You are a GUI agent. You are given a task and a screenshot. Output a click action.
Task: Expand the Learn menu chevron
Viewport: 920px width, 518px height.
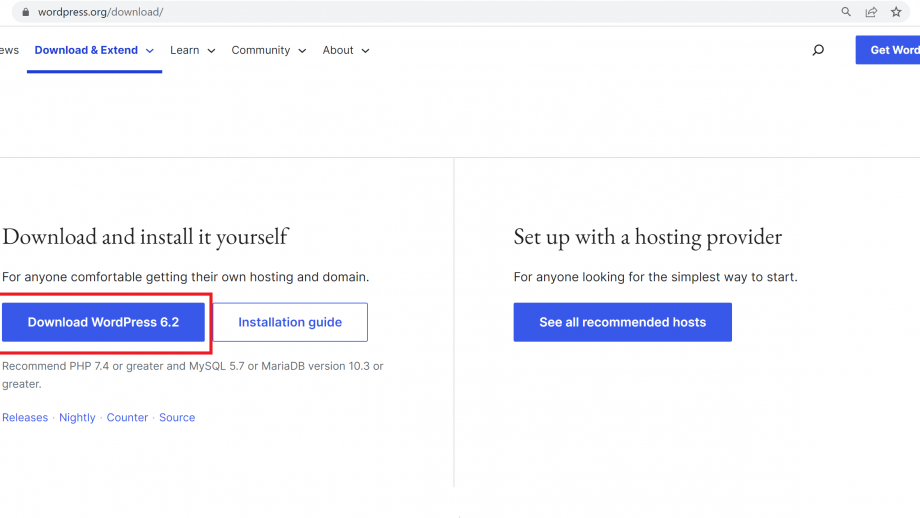[211, 51]
